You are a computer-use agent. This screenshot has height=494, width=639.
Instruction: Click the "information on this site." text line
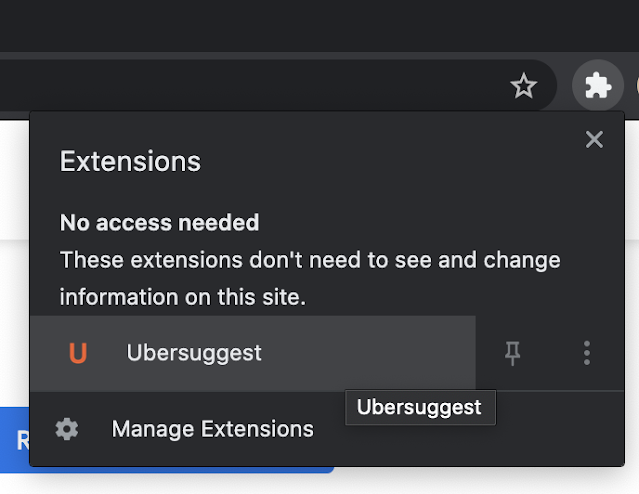[182, 297]
